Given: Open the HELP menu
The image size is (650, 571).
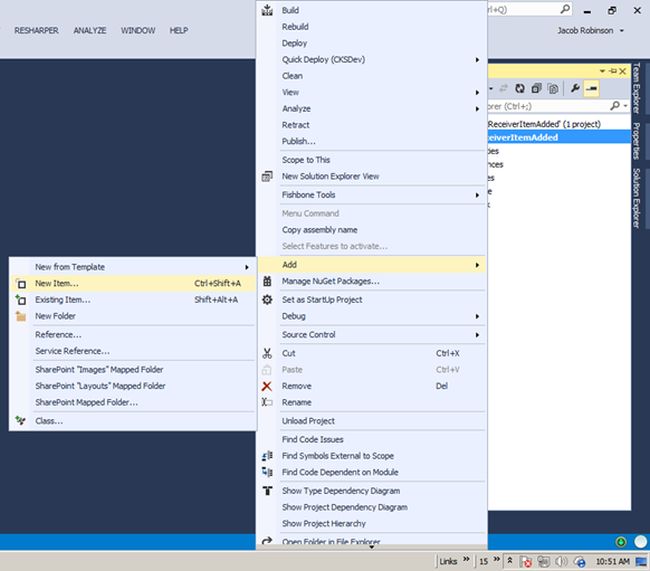Looking at the screenshot, I should tap(179, 31).
